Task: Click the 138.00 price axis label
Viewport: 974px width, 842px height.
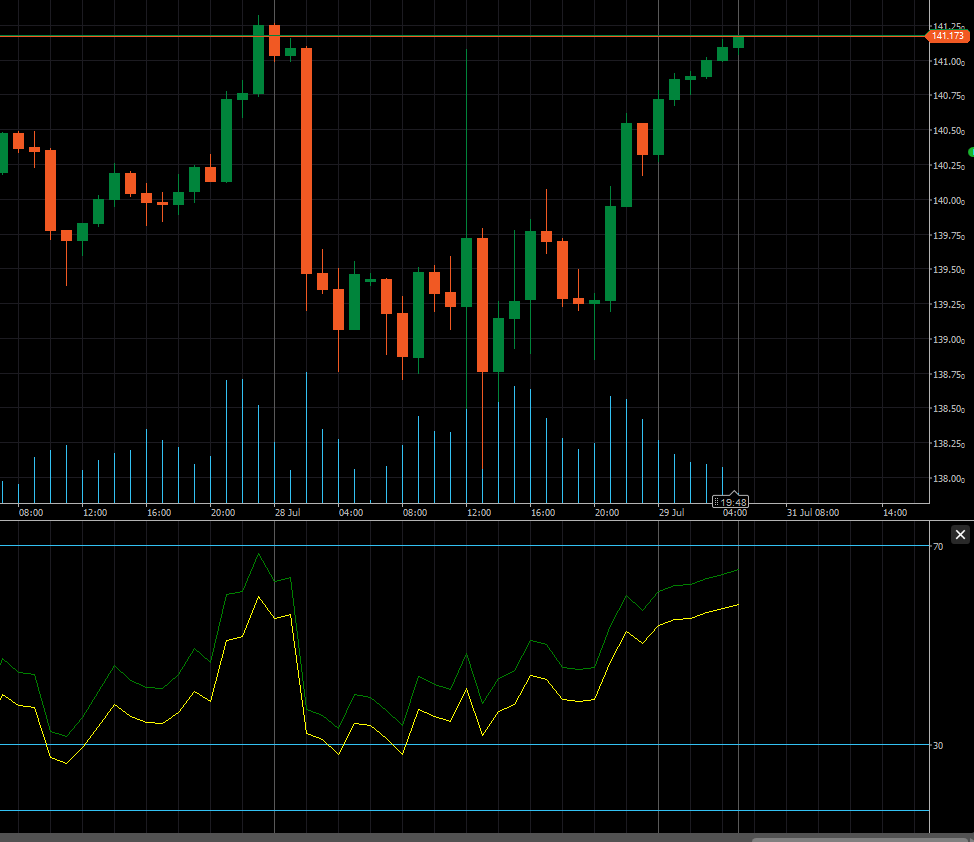Action: tap(949, 478)
